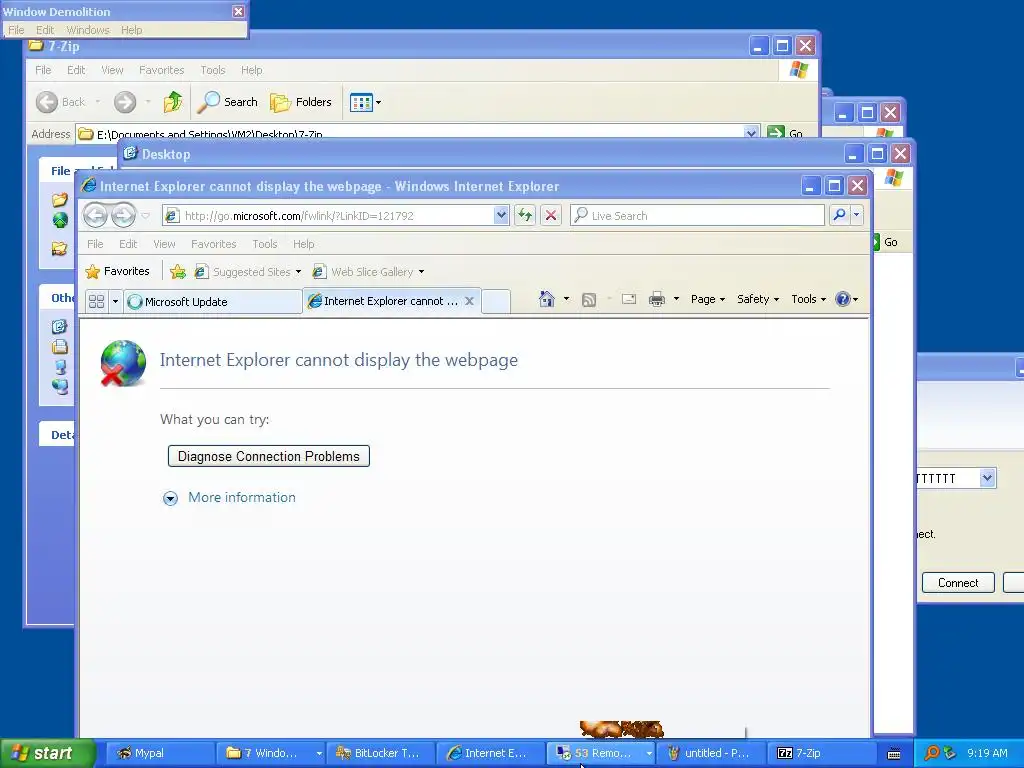Click the IE Back arrow button
1024x768 pixels.
[95, 215]
